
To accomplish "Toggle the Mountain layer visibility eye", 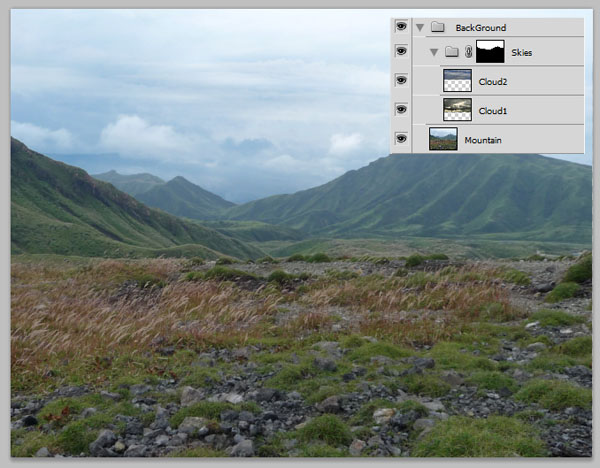I will (401, 138).
